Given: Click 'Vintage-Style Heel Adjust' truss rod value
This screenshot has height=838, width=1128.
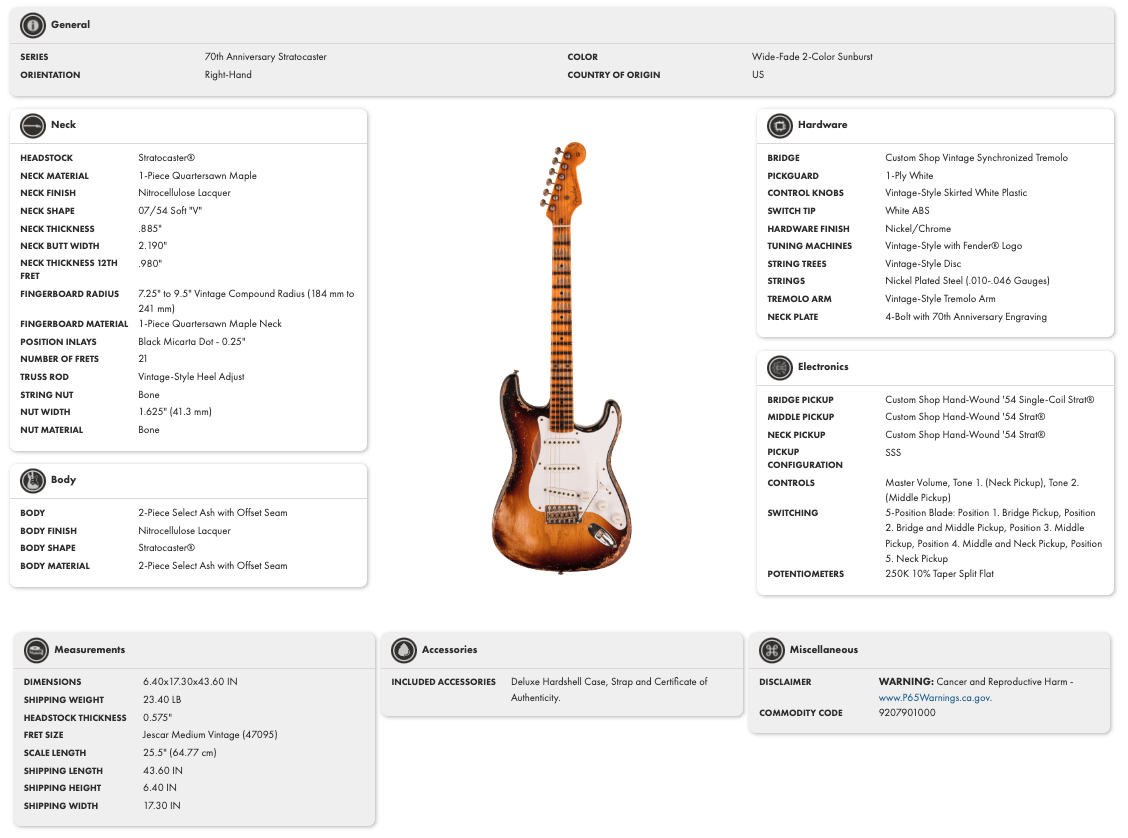Looking at the screenshot, I should (191, 377).
